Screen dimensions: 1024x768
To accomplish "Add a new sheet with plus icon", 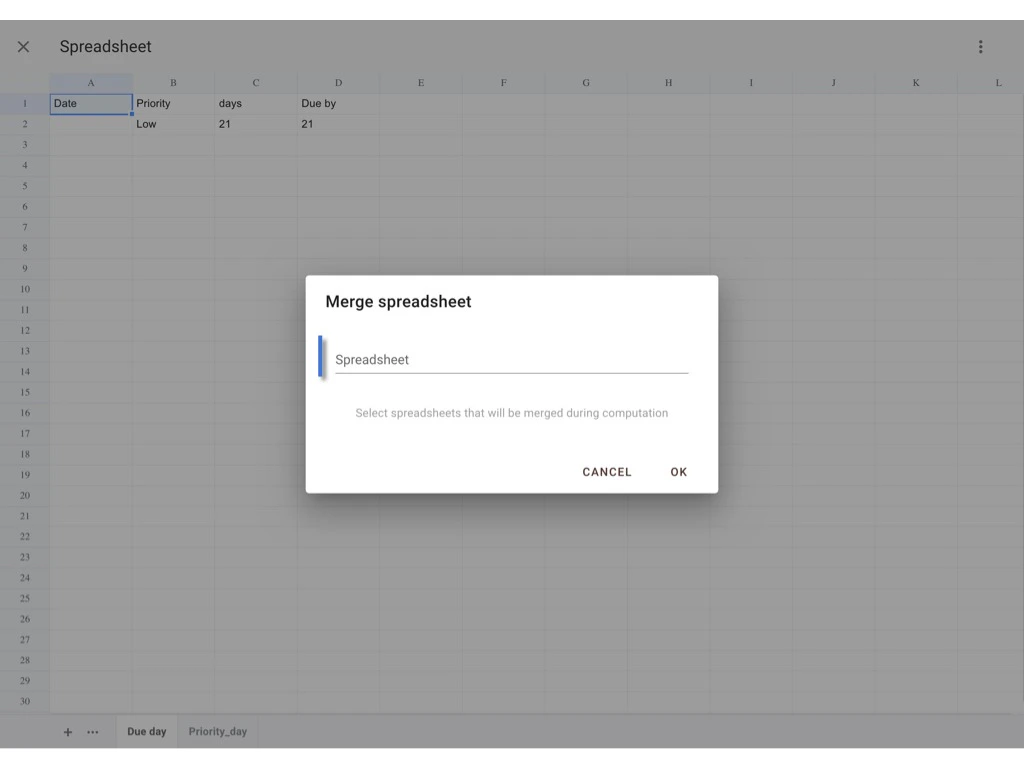I will click(67, 731).
